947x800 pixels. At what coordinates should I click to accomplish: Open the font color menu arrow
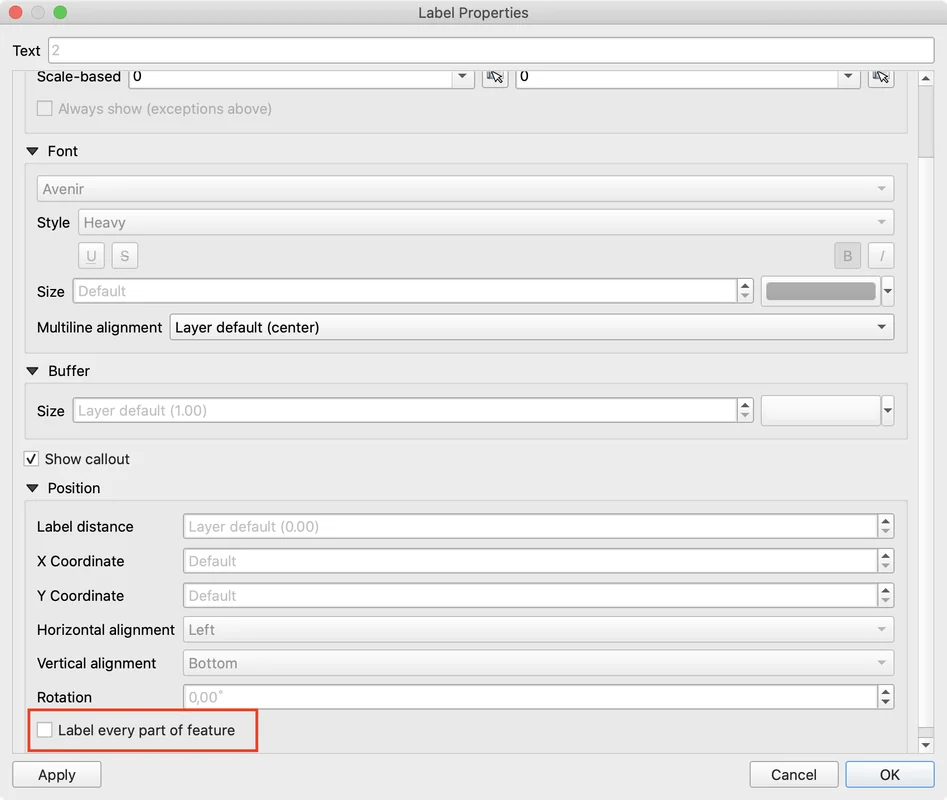(x=887, y=291)
